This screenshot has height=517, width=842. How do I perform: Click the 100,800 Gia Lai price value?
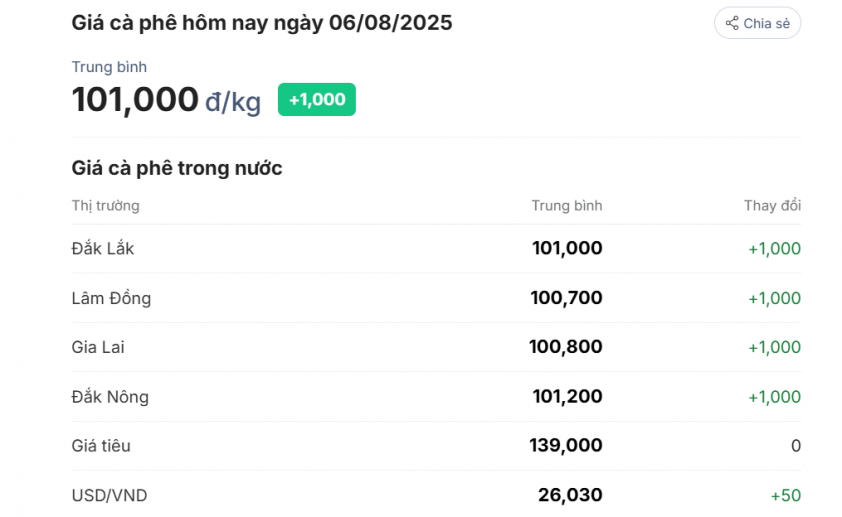(566, 347)
